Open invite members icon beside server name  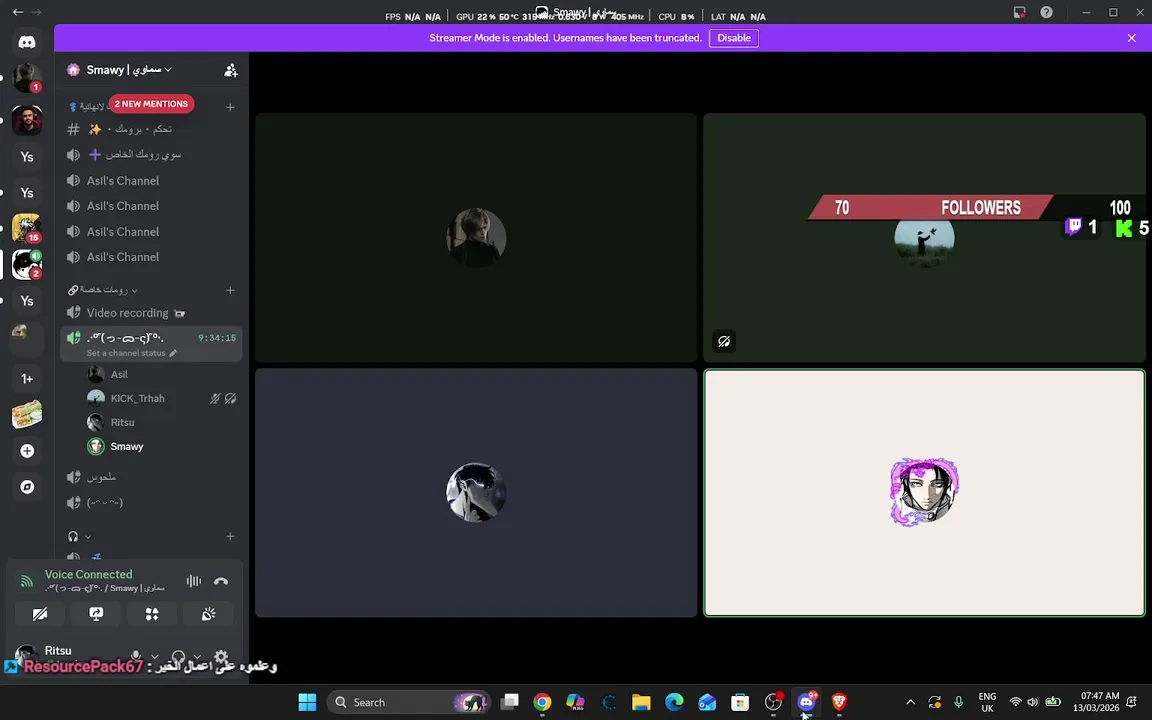pyautogui.click(x=231, y=70)
